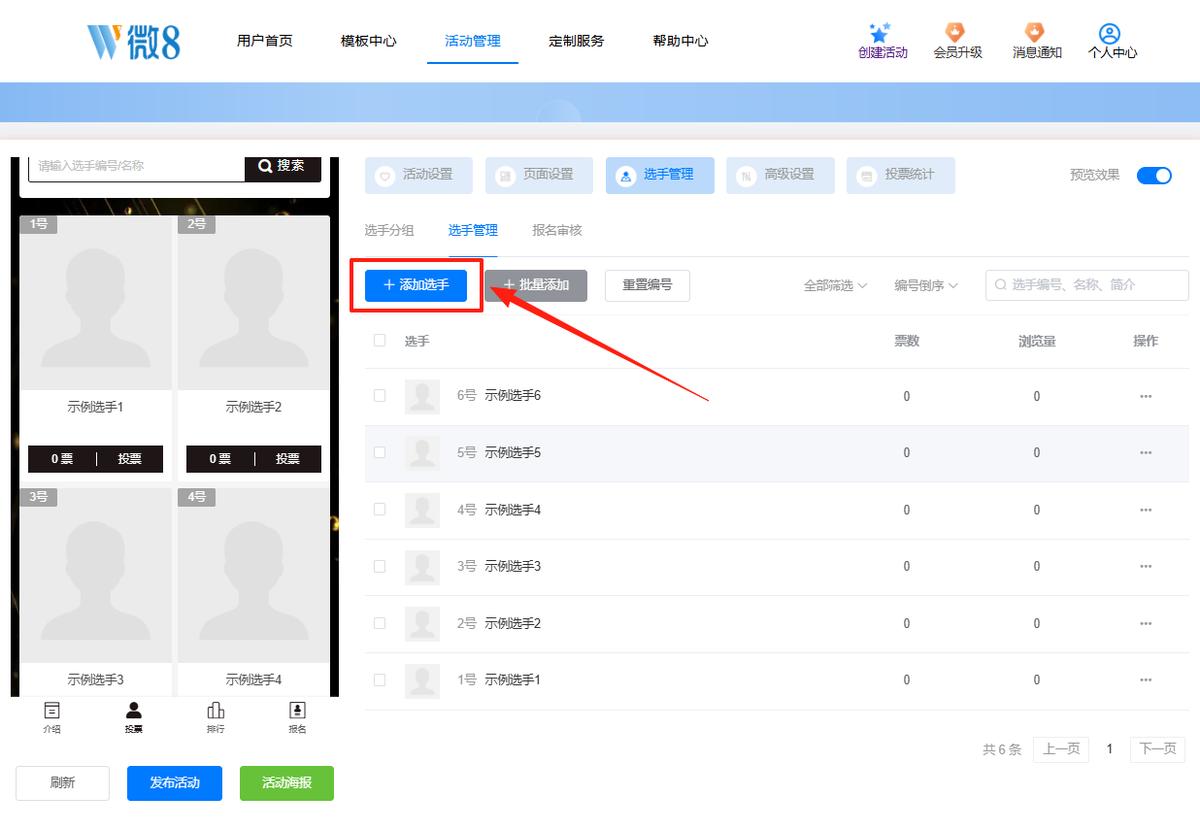
Task: Go to 下一页 in pagination
Action: [x=1158, y=749]
